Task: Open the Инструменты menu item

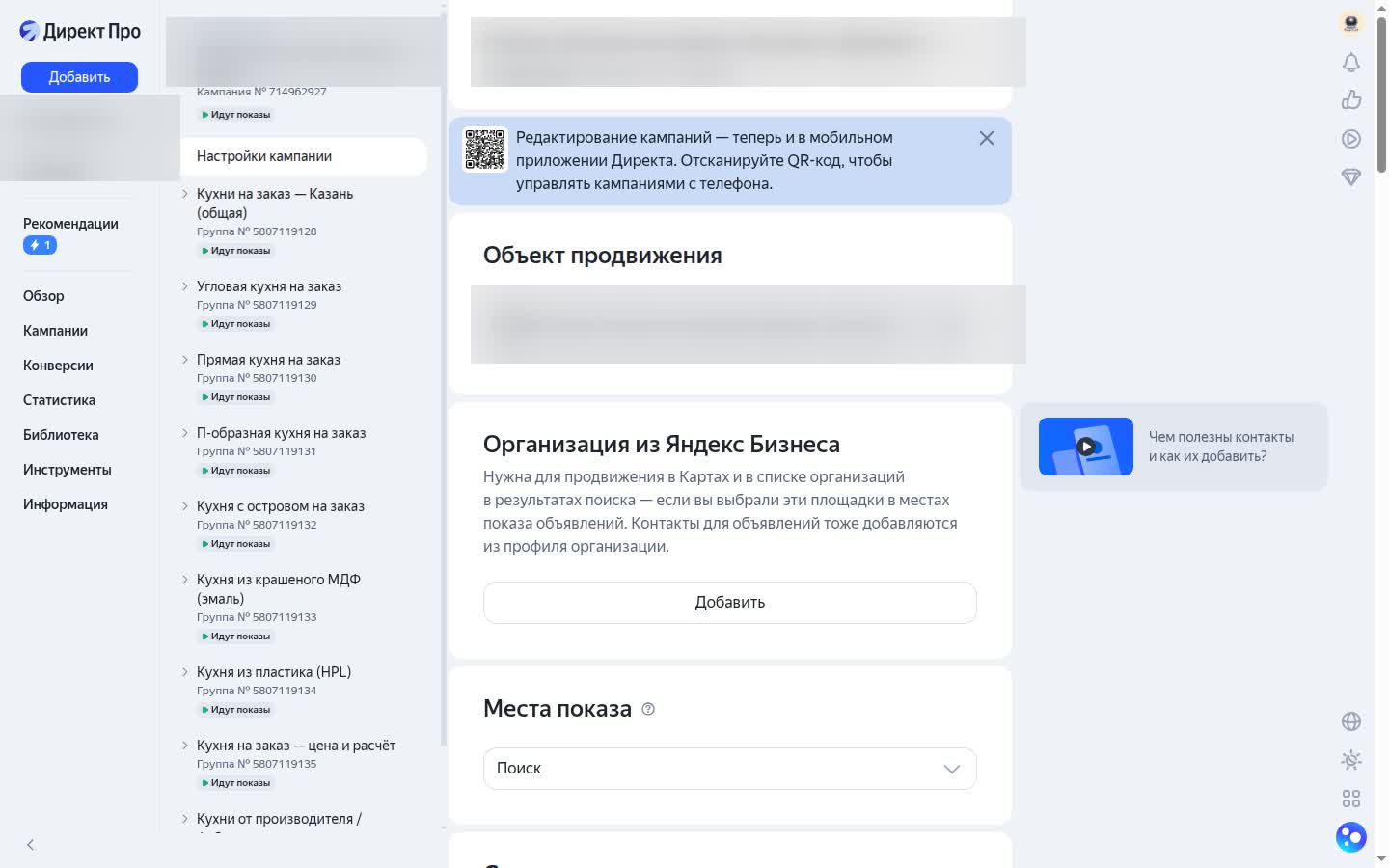Action: tap(68, 470)
